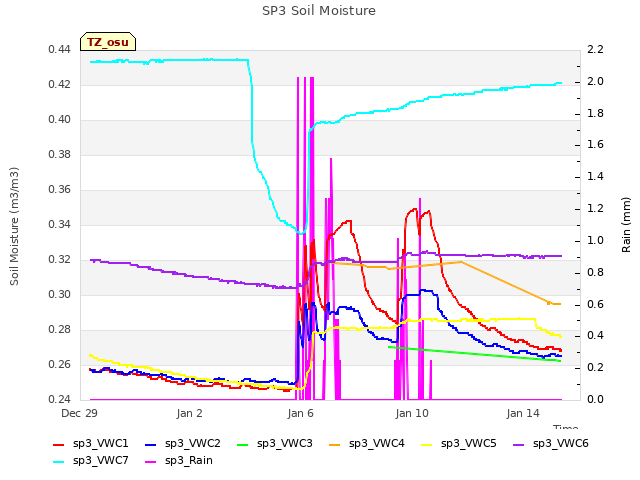640x480 pixels.
Task: Click the Dec 29 x-axis tick label
Action: 79,413
